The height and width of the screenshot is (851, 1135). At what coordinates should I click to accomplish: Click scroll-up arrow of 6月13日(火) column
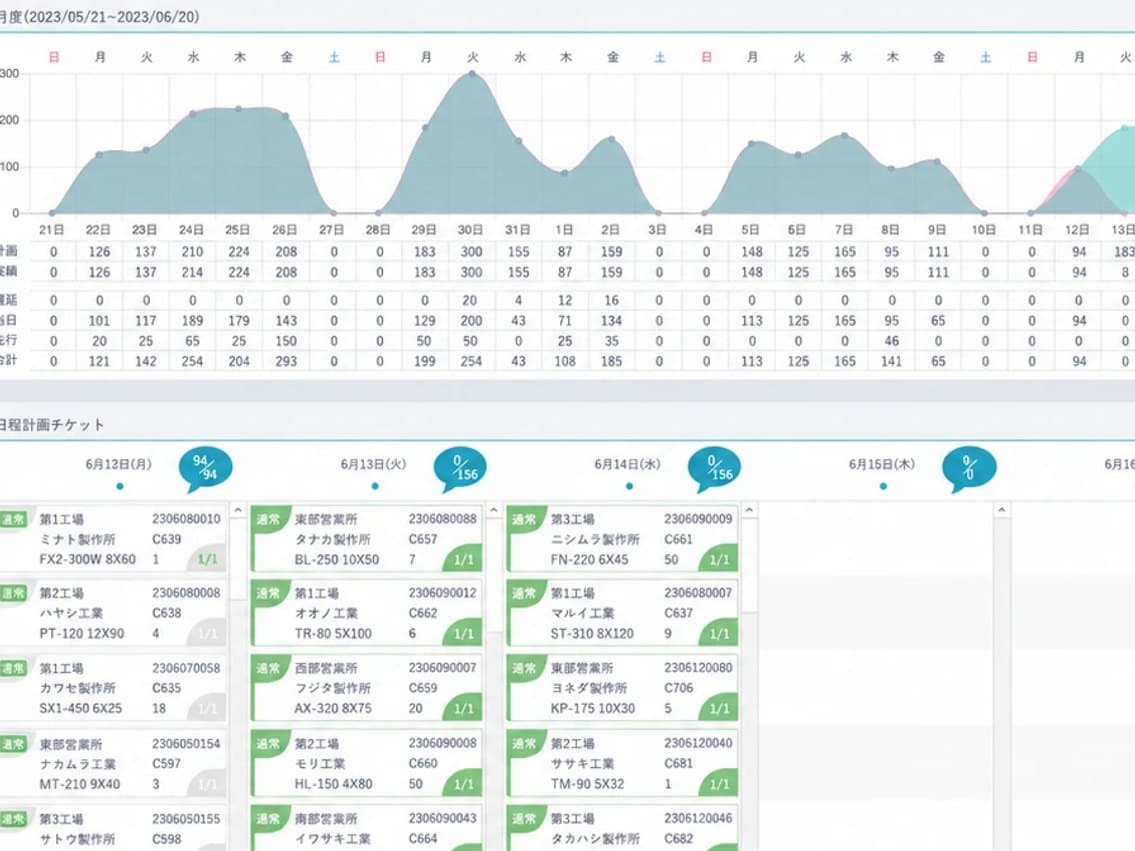coord(494,511)
